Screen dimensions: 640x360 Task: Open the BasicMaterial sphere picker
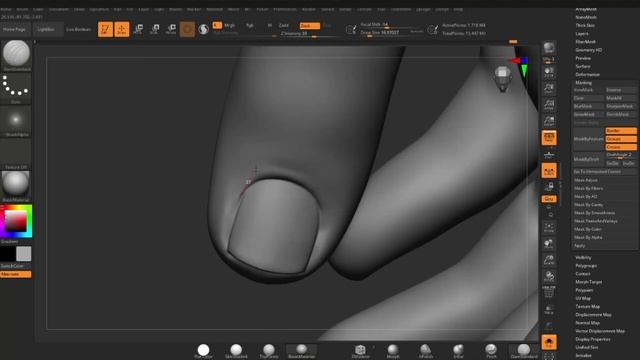16,186
